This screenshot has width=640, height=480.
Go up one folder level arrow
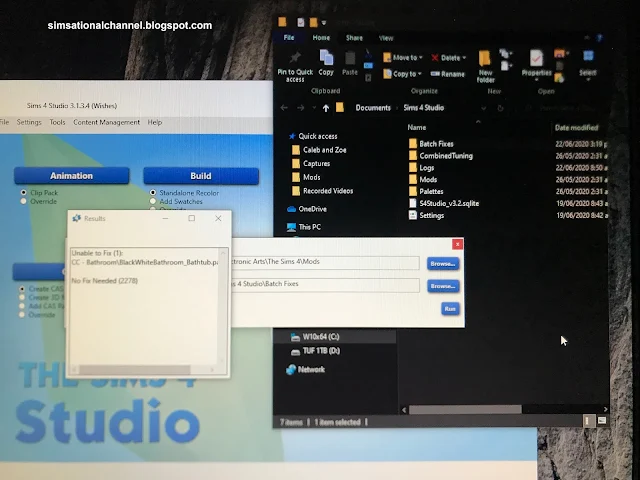point(326,108)
